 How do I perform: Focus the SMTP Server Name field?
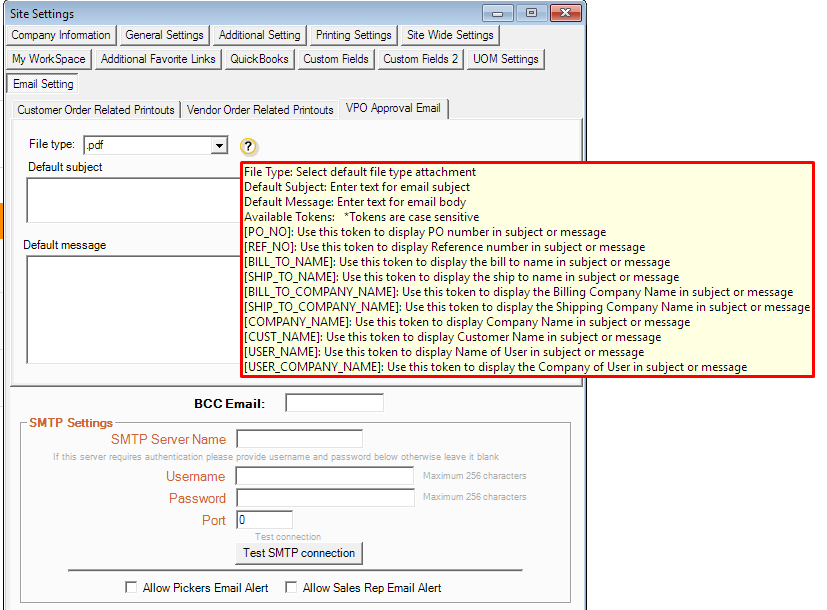click(299, 439)
